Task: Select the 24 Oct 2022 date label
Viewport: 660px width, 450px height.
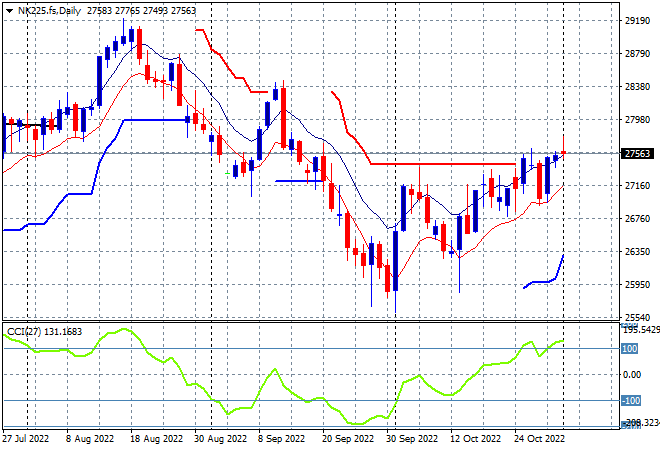Action: coord(539,439)
